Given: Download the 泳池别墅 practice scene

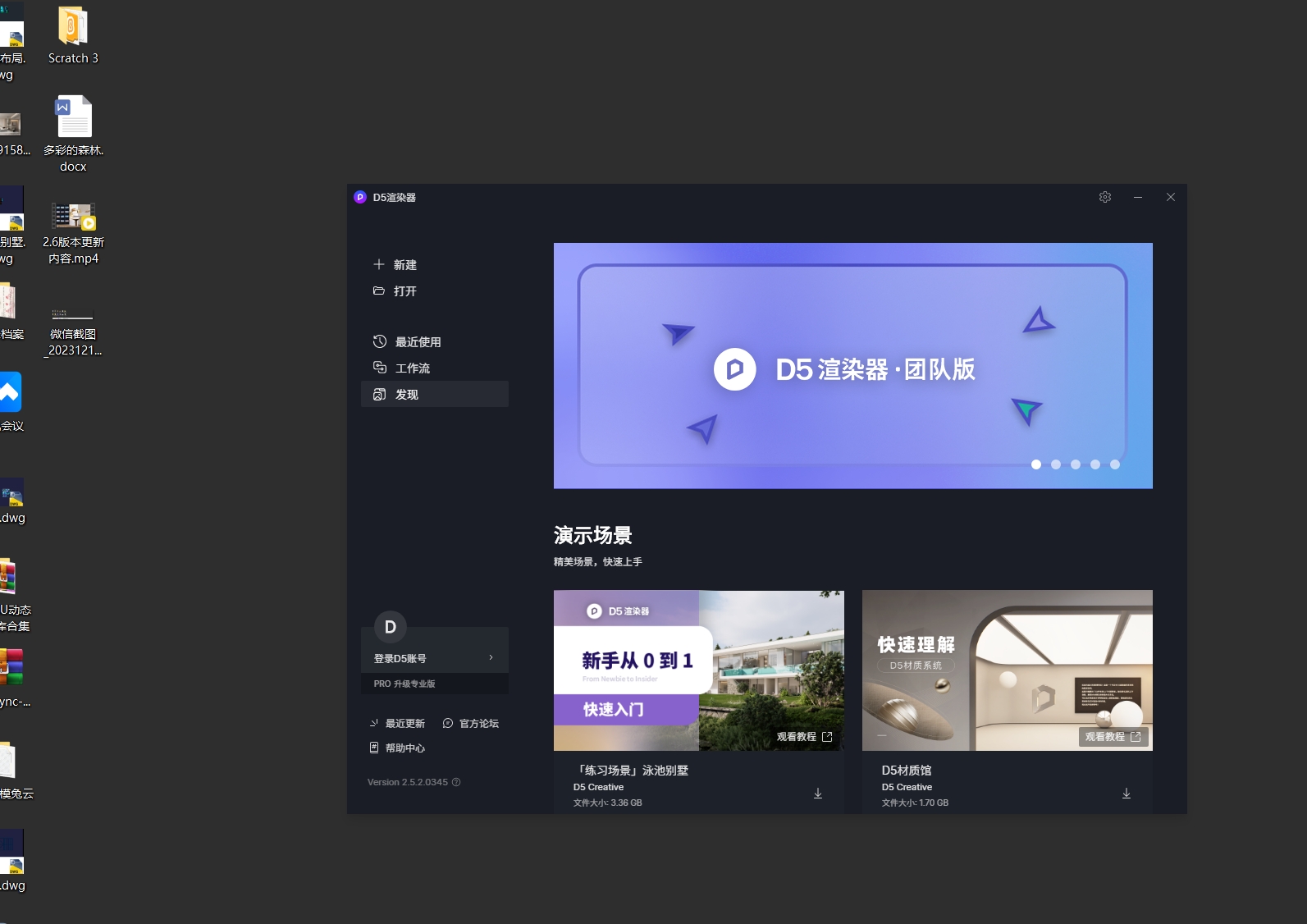Looking at the screenshot, I should point(818,794).
